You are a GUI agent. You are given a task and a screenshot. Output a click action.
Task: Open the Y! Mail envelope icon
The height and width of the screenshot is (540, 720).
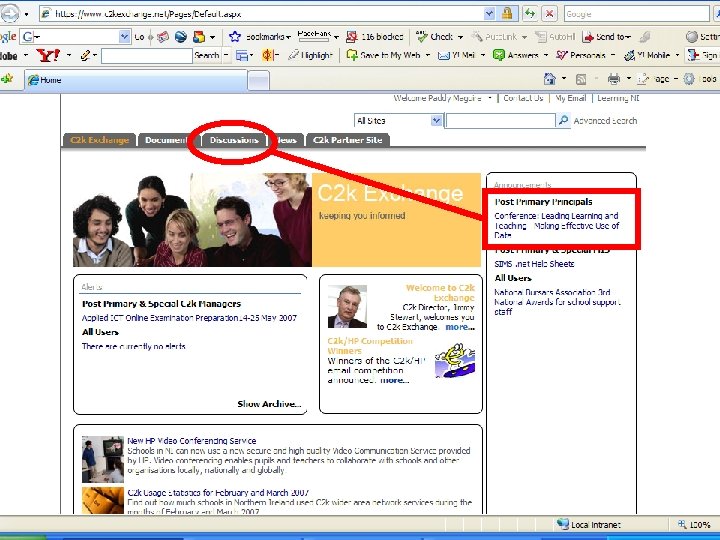[x=444, y=56]
